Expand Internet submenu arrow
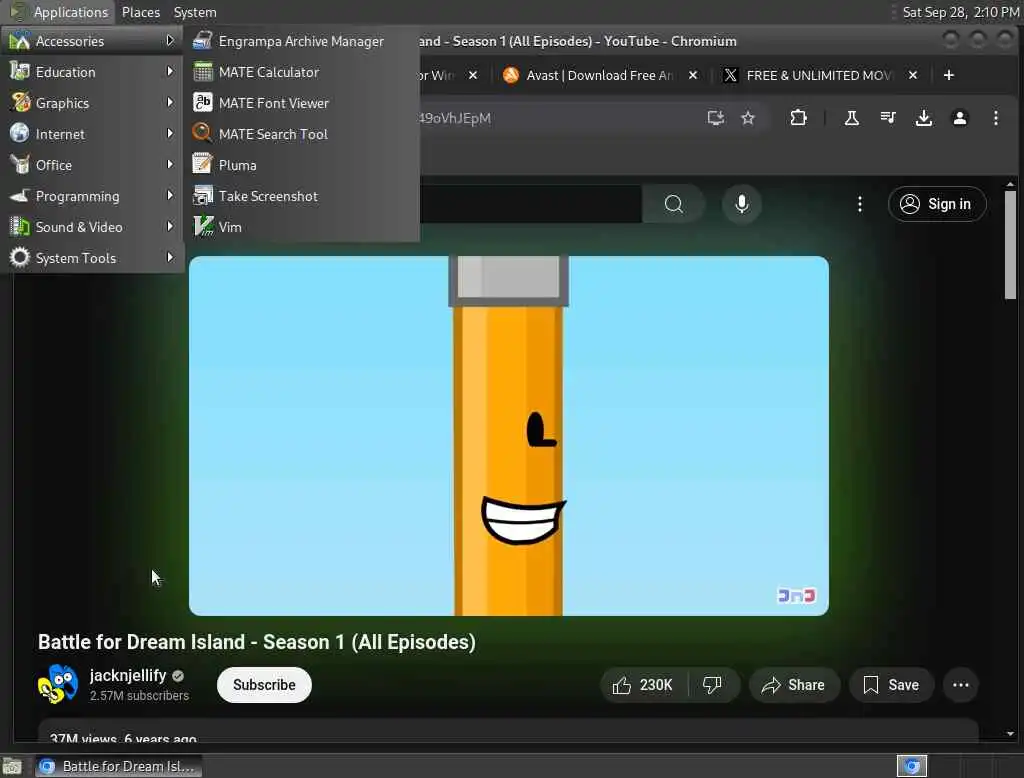Image resolution: width=1024 pixels, height=778 pixels. 170,133
